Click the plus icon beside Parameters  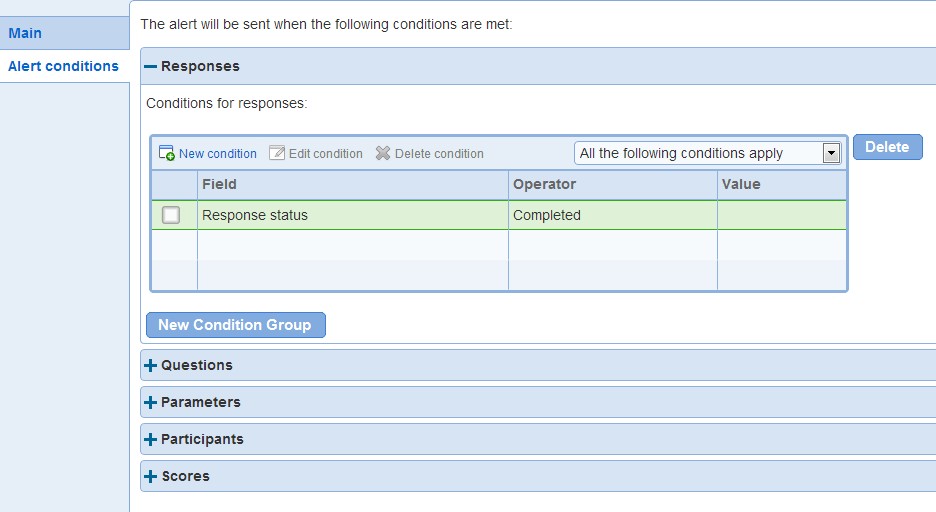pos(150,402)
